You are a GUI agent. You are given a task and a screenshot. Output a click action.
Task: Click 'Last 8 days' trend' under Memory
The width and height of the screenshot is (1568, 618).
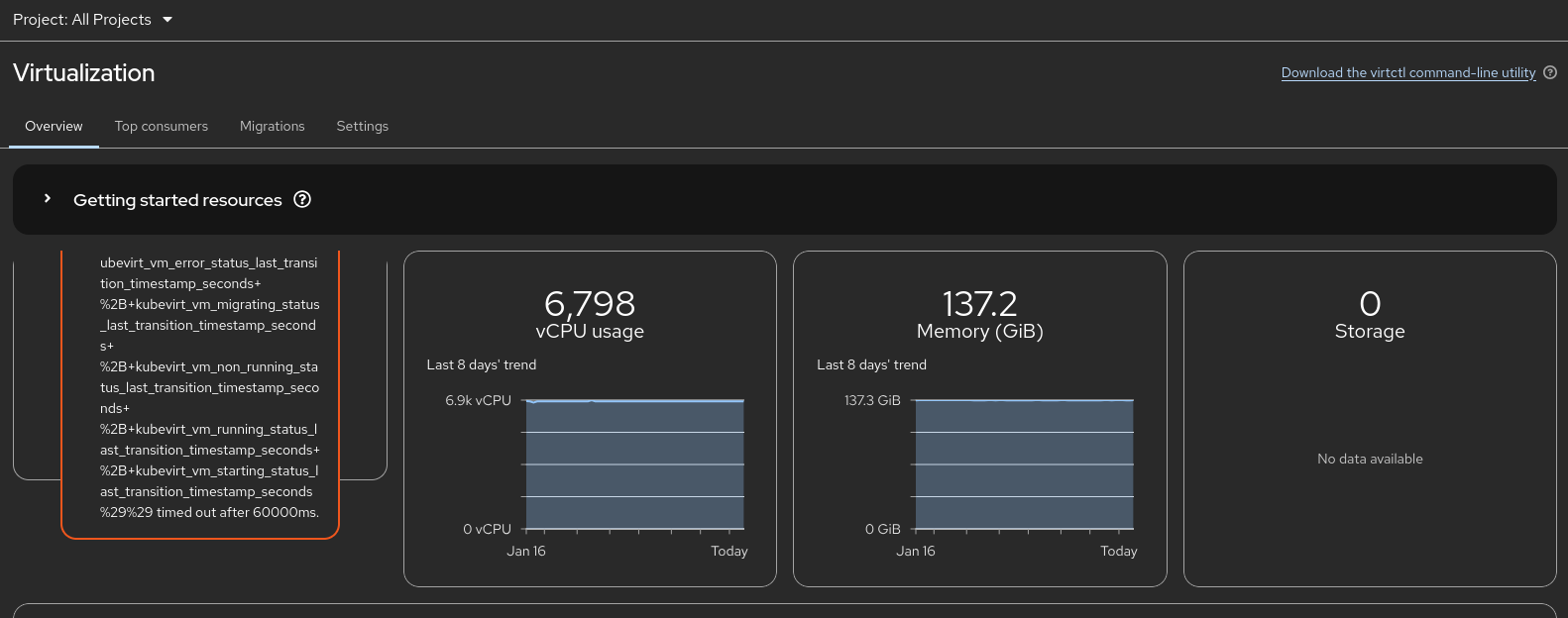[872, 364]
